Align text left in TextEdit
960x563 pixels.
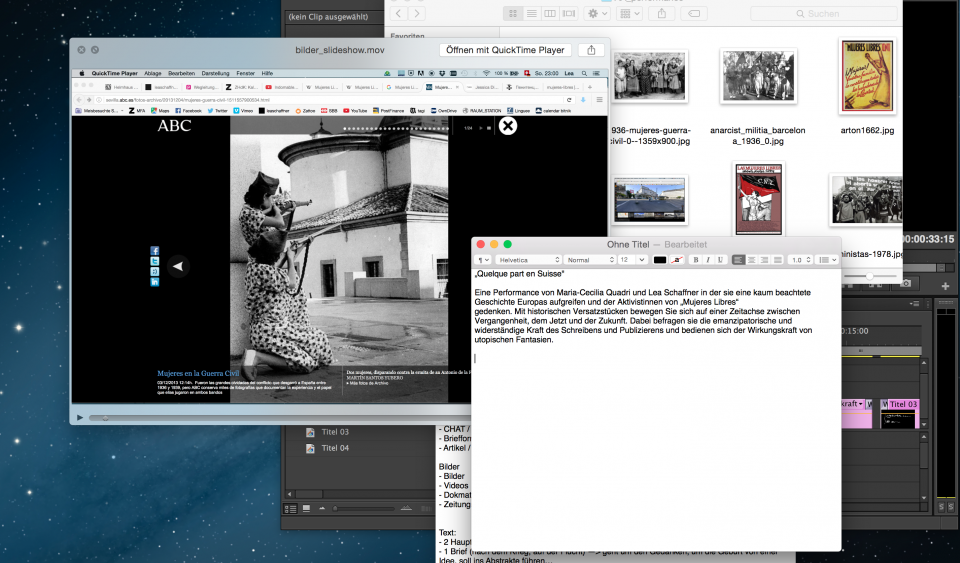tap(738, 260)
